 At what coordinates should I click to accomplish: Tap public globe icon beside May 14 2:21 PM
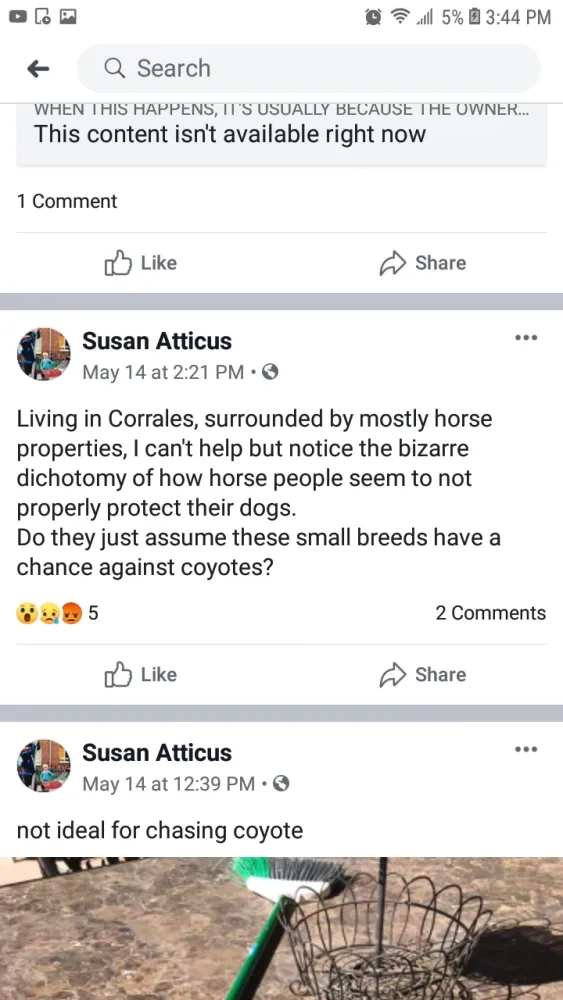point(270,372)
